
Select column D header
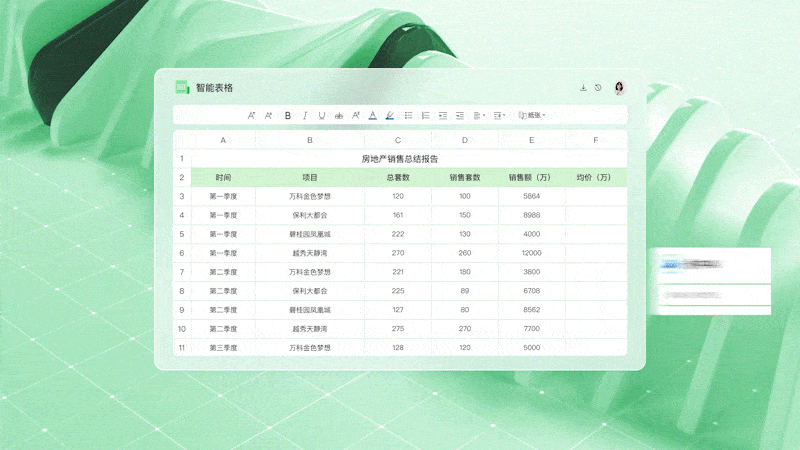pos(465,140)
